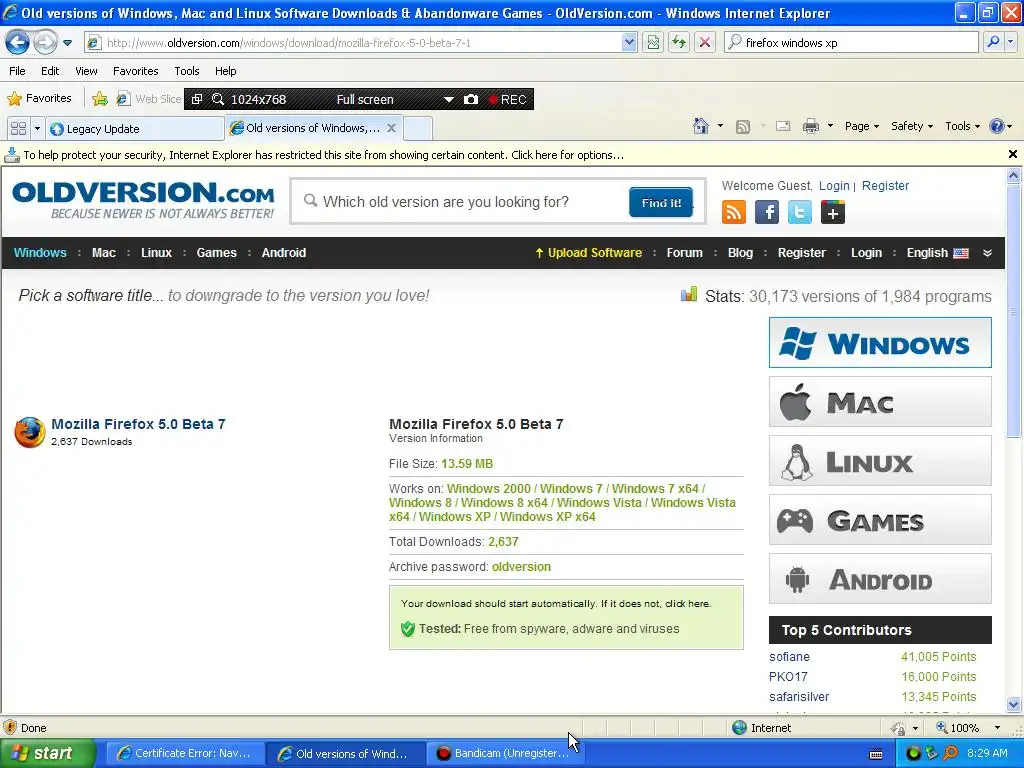The height and width of the screenshot is (768, 1024).
Task: Open the Print options dropdown arrow
Action: (x=830, y=126)
